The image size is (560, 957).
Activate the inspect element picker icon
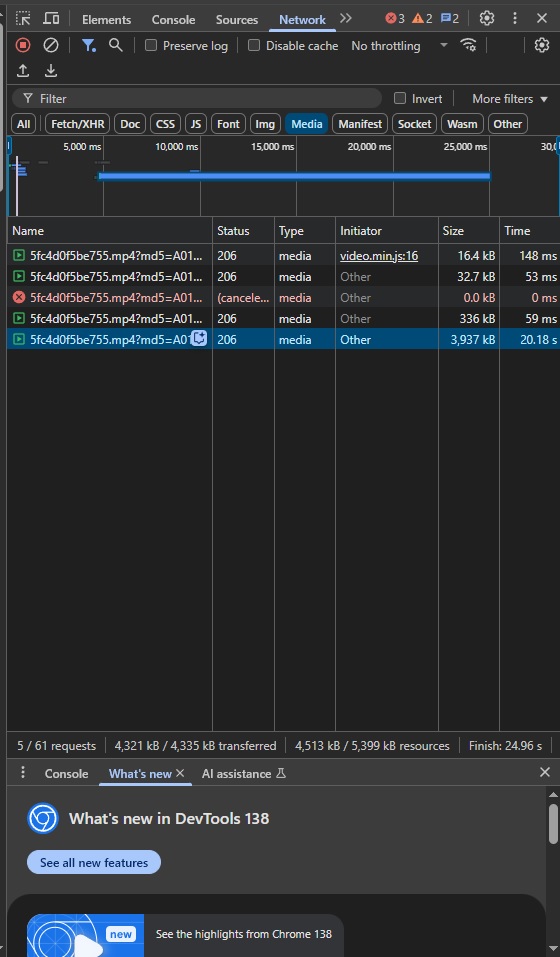point(23,18)
